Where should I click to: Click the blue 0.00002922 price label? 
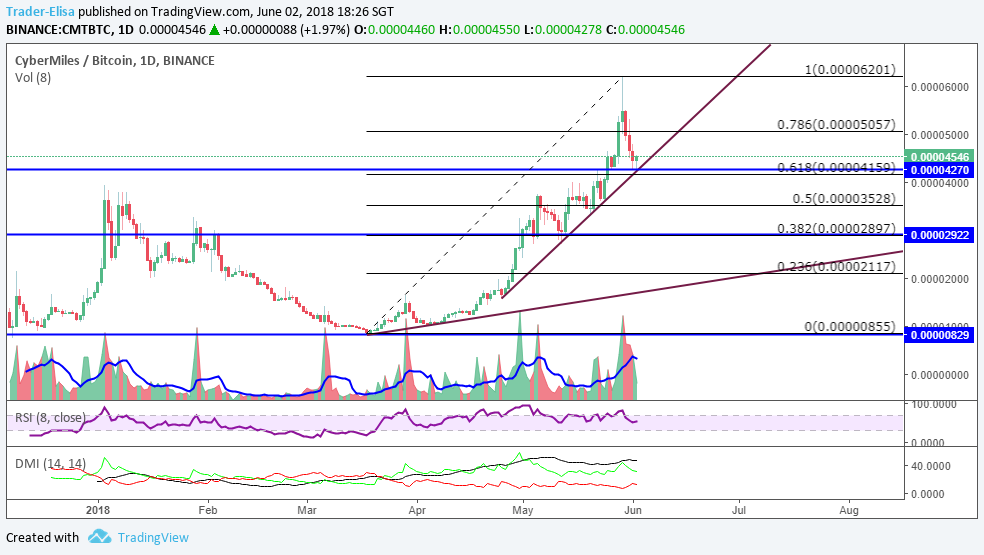pyautogui.click(x=940, y=235)
